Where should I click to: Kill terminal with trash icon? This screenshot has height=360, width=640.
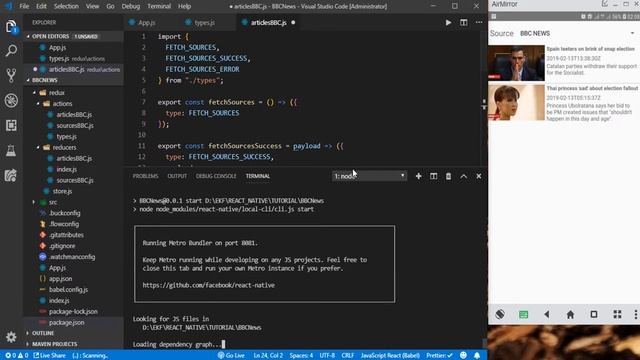tap(448, 176)
